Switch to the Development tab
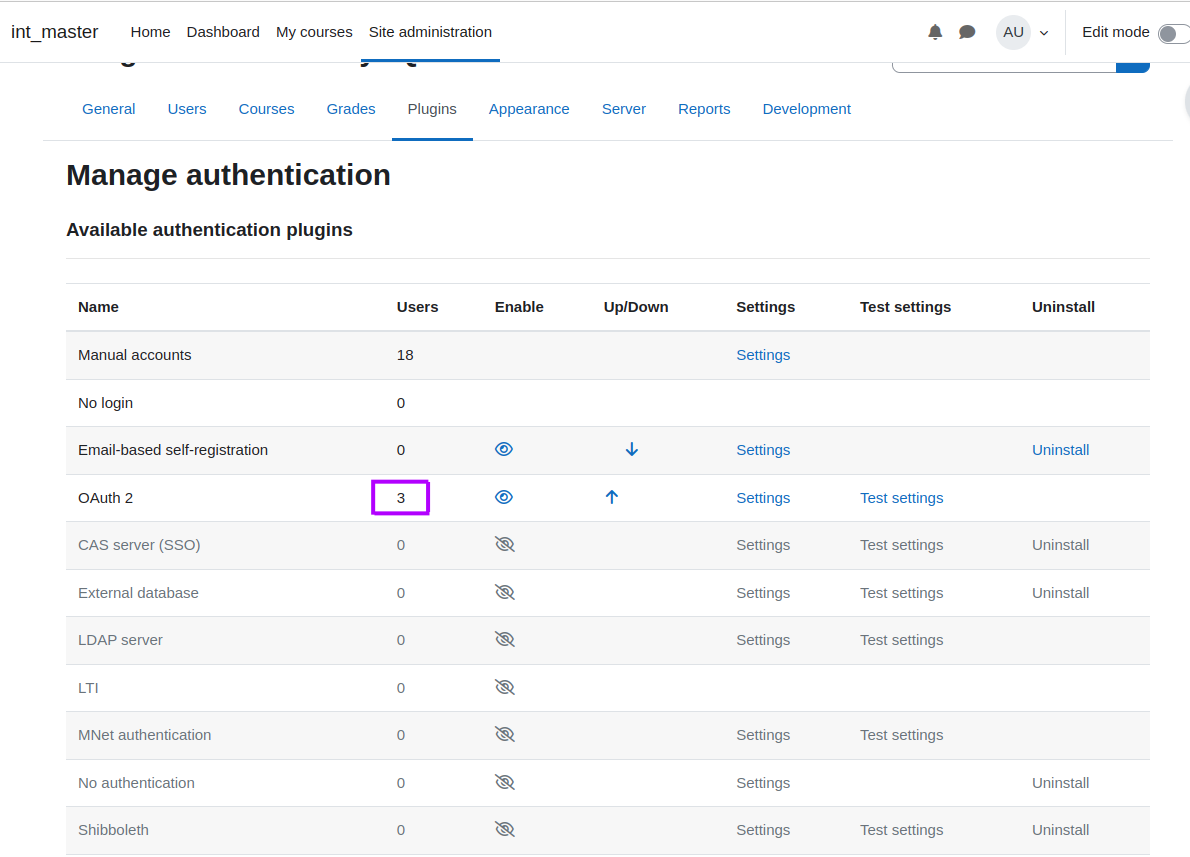 pos(807,109)
